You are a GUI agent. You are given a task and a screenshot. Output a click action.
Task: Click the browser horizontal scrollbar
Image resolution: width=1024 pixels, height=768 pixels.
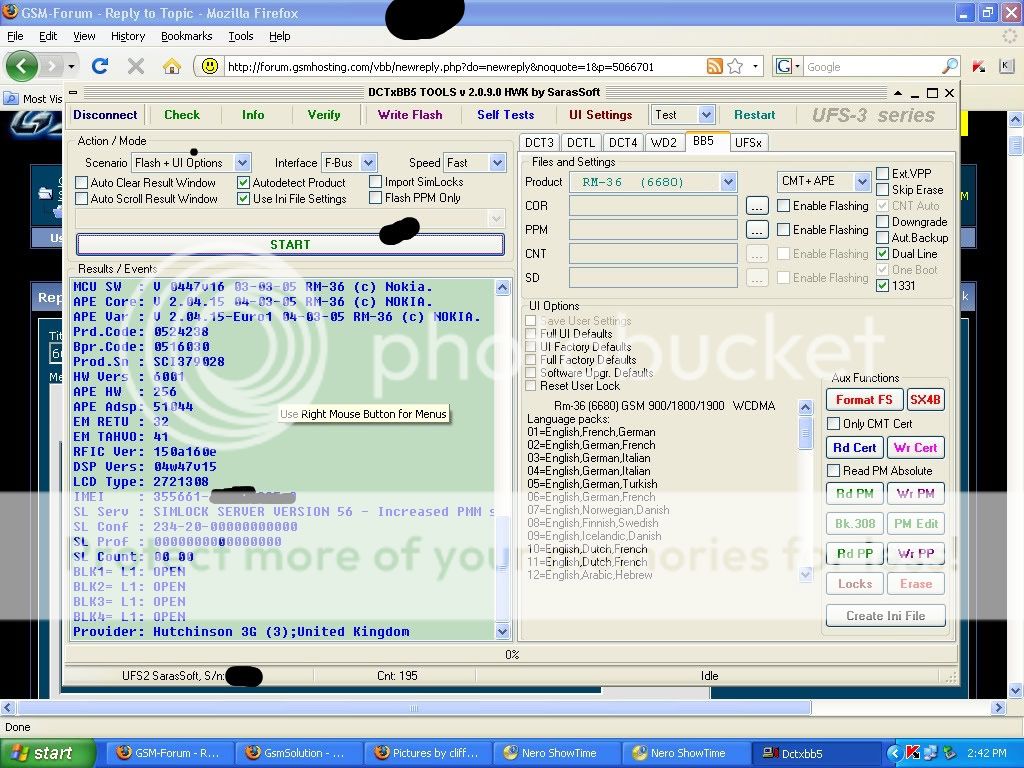coord(414,707)
